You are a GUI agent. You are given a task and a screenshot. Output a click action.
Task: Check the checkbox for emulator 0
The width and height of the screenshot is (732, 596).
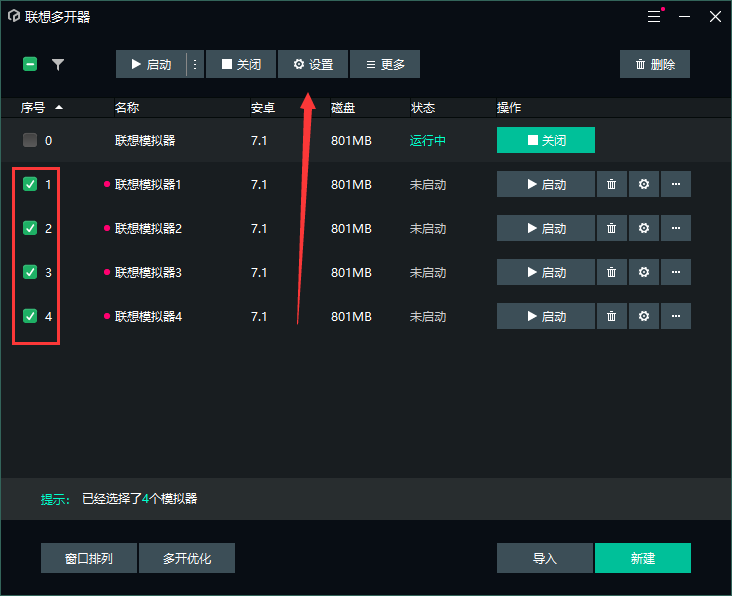(x=30, y=140)
